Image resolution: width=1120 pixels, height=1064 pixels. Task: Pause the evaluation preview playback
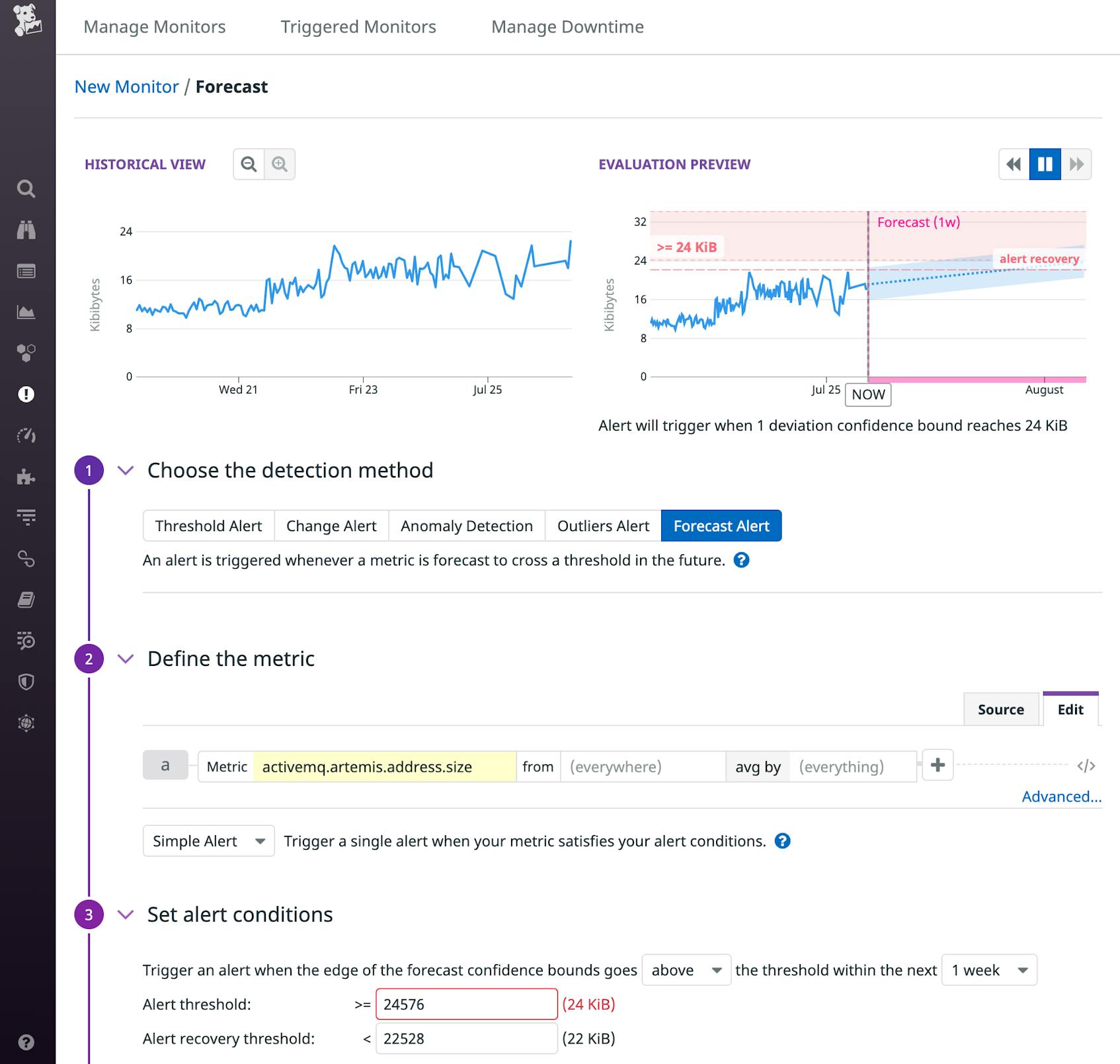(x=1045, y=165)
